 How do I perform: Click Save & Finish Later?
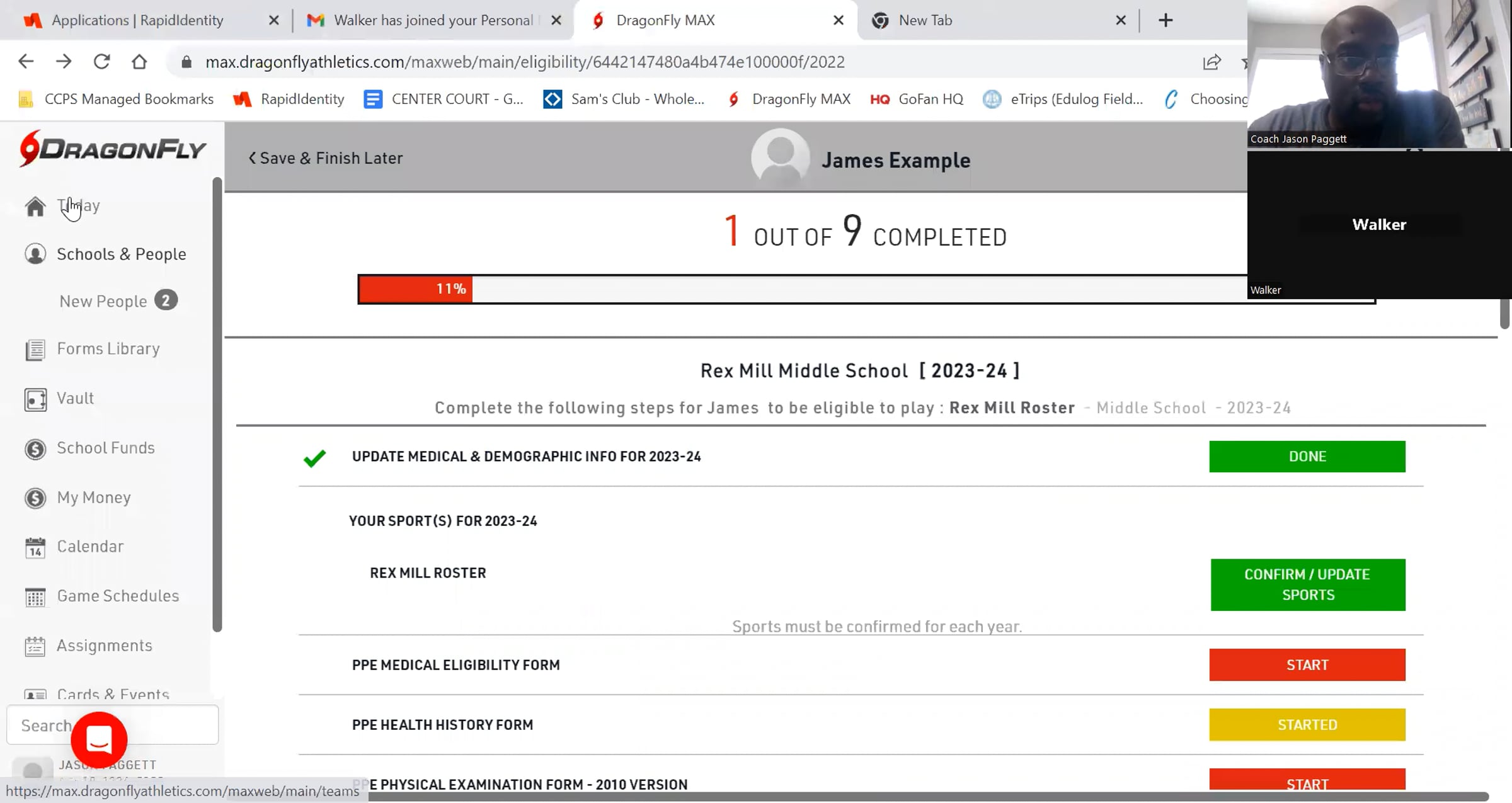325,158
